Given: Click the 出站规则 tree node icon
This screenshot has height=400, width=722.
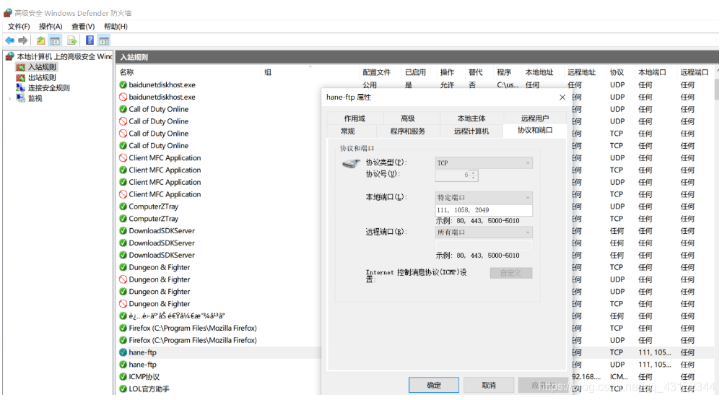Looking at the screenshot, I should (x=20, y=77).
